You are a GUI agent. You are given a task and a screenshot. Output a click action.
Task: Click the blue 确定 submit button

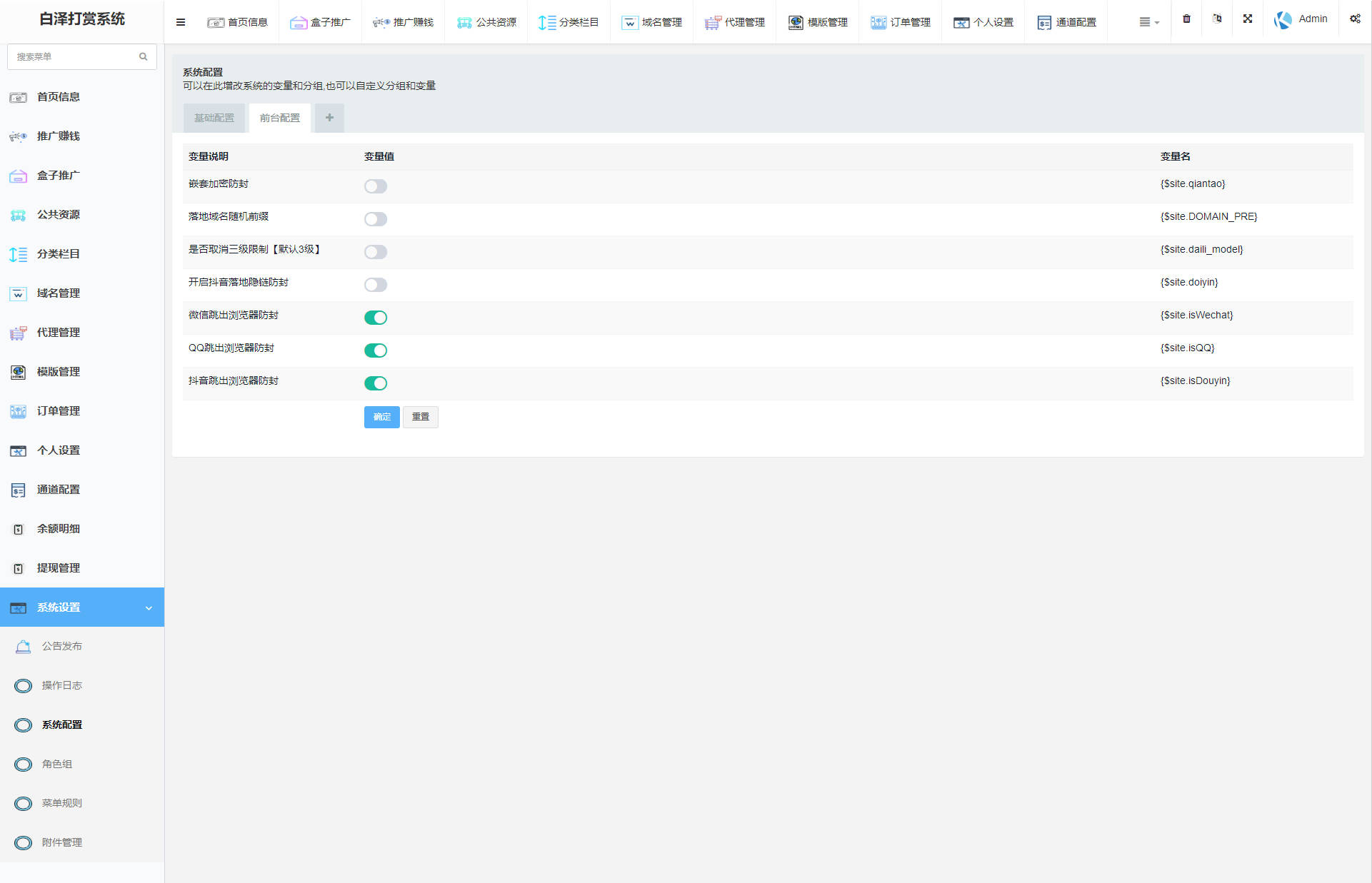(382, 417)
